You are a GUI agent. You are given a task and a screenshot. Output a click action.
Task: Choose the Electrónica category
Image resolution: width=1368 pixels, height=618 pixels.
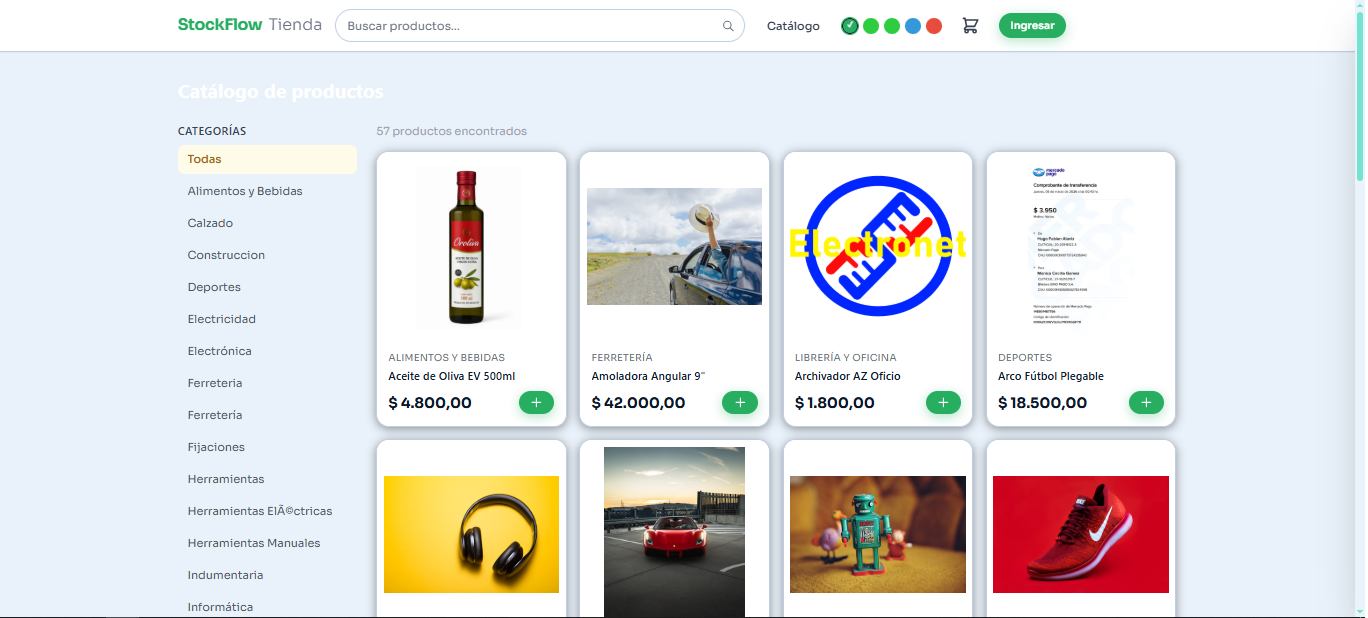[220, 351]
